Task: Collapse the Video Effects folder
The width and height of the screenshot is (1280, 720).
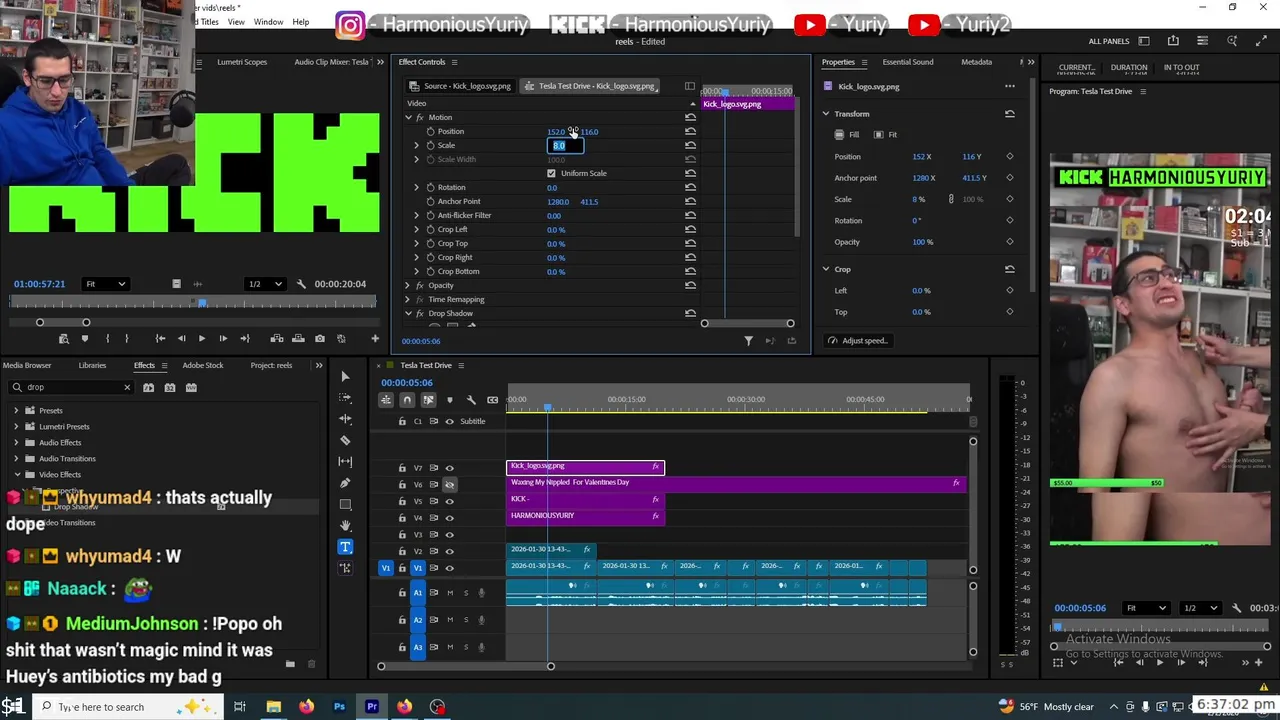Action: [x=16, y=474]
